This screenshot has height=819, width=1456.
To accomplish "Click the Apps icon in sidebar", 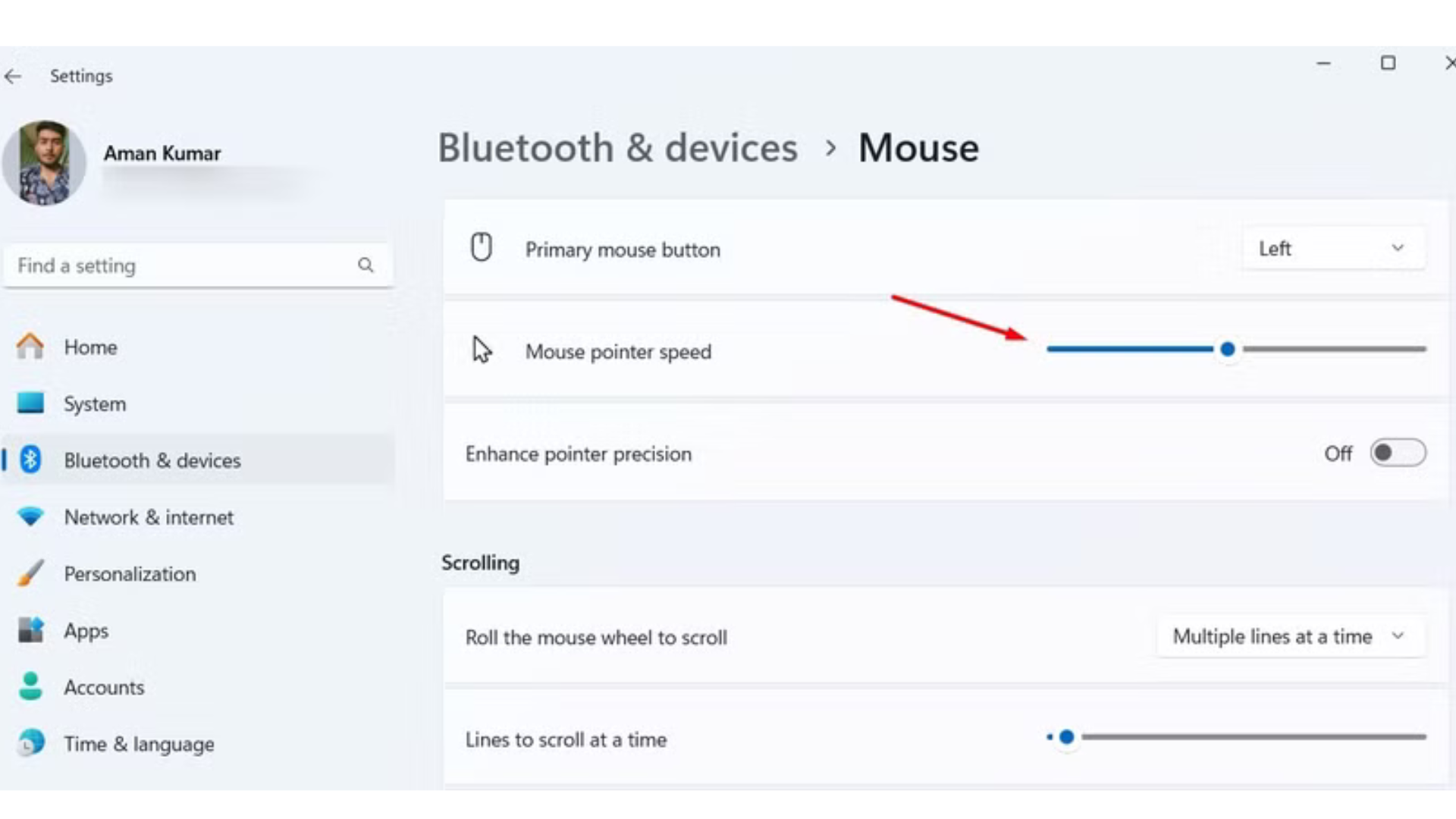I will [30, 630].
